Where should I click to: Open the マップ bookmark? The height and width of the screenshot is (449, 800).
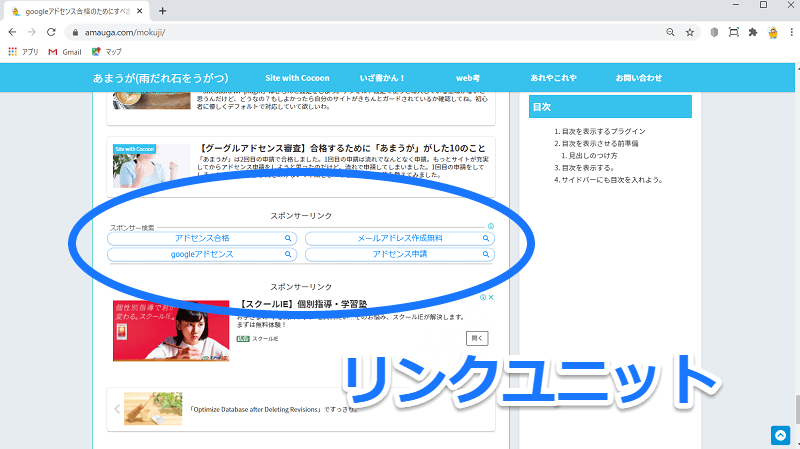pyautogui.click(x=107, y=51)
